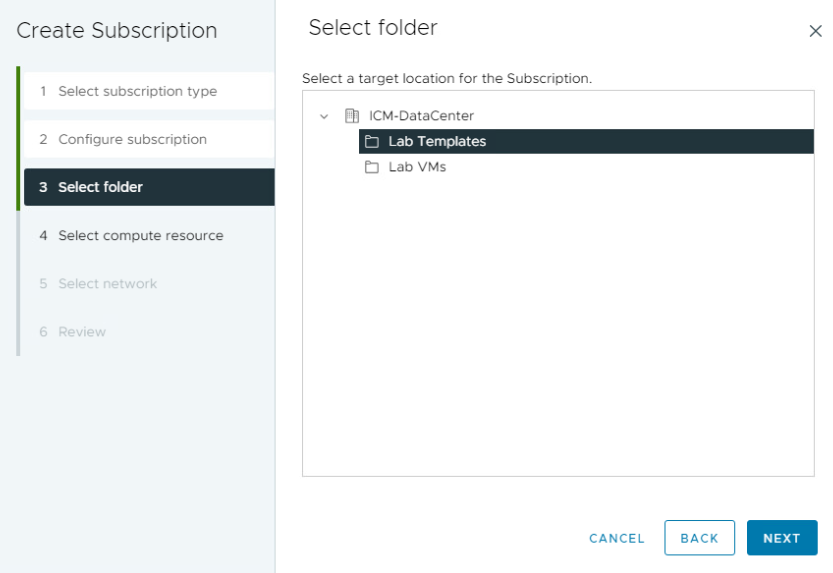Proceed with the Next button
833x573 pixels.
782,538
